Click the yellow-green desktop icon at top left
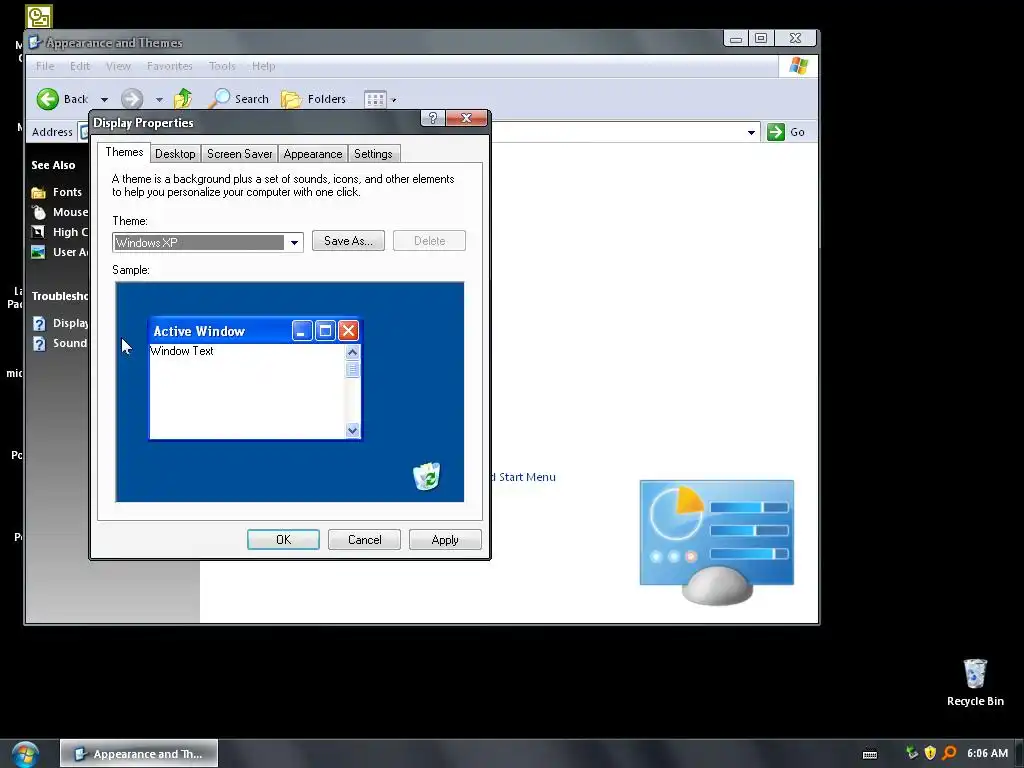 pos(39,17)
